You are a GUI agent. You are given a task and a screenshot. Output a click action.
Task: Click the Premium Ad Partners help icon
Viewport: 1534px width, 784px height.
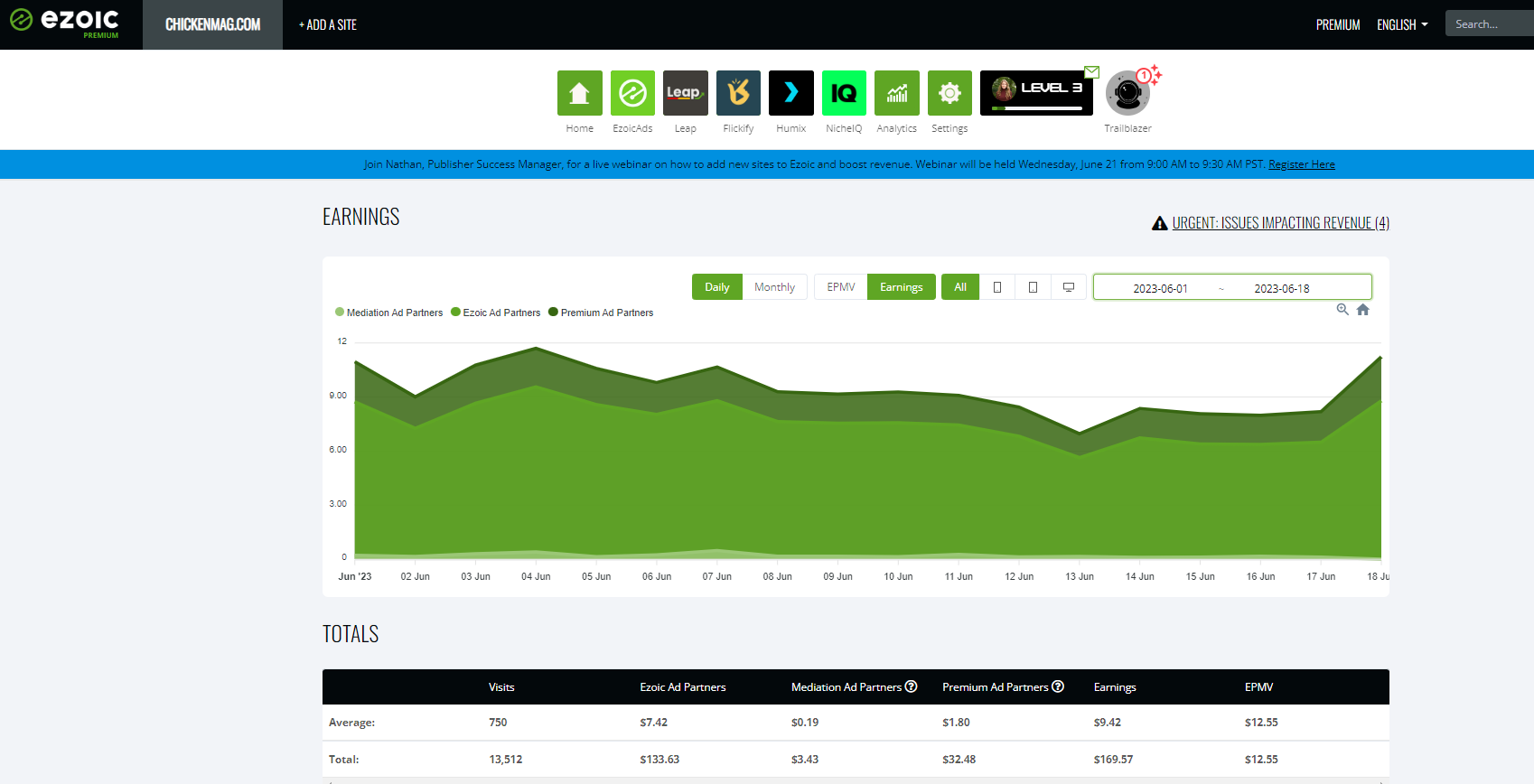click(1058, 686)
